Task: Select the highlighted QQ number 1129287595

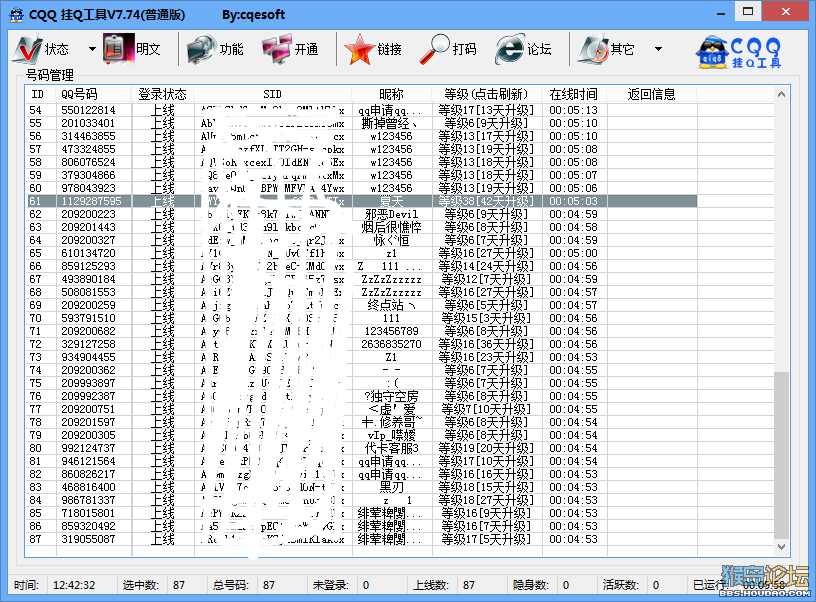Action: (x=92, y=201)
